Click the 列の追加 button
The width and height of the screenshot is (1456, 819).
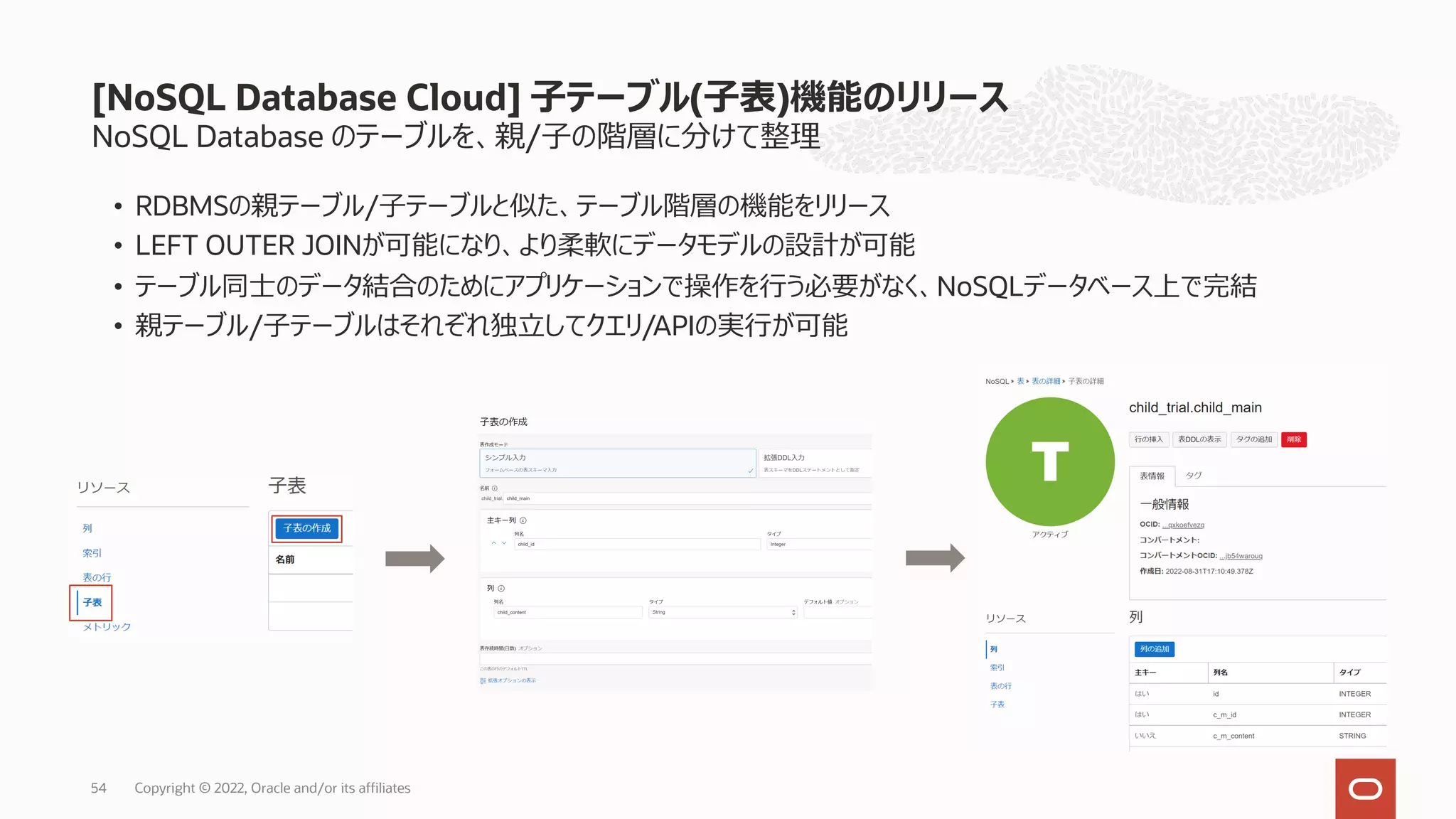(x=1155, y=649)
